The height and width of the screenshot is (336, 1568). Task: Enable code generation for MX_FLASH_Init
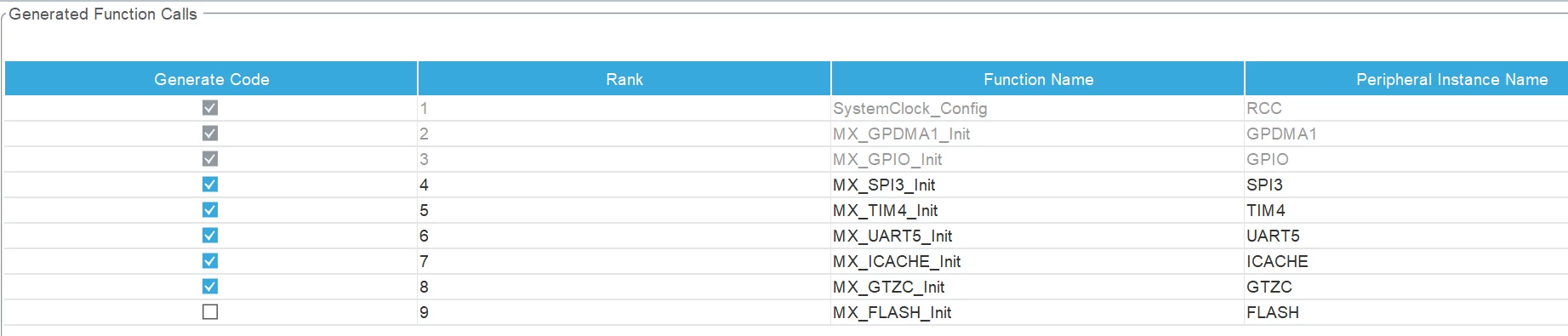[210, 312]
